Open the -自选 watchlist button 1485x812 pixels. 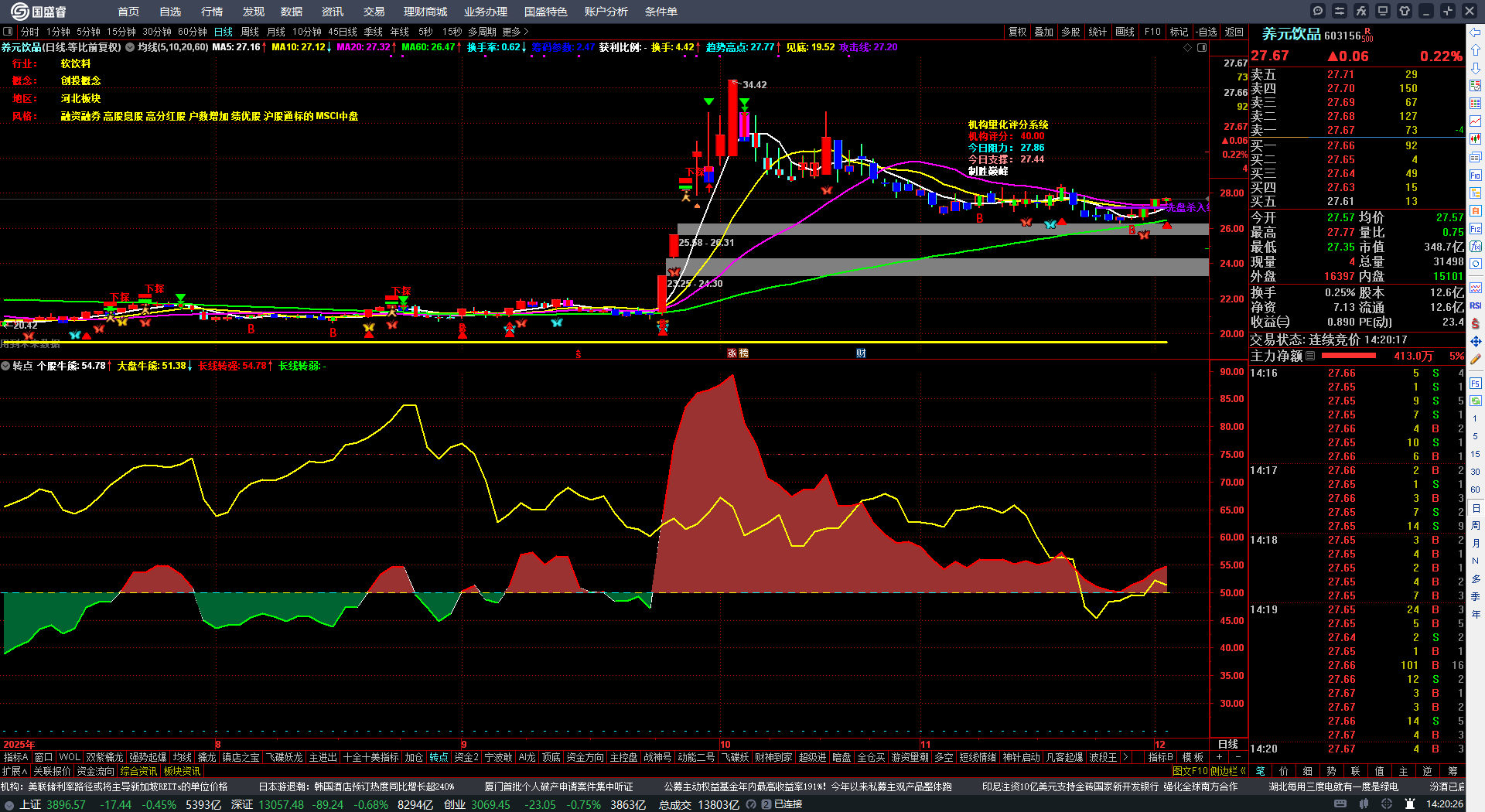pyautogui.click(x=1207, y=32)
